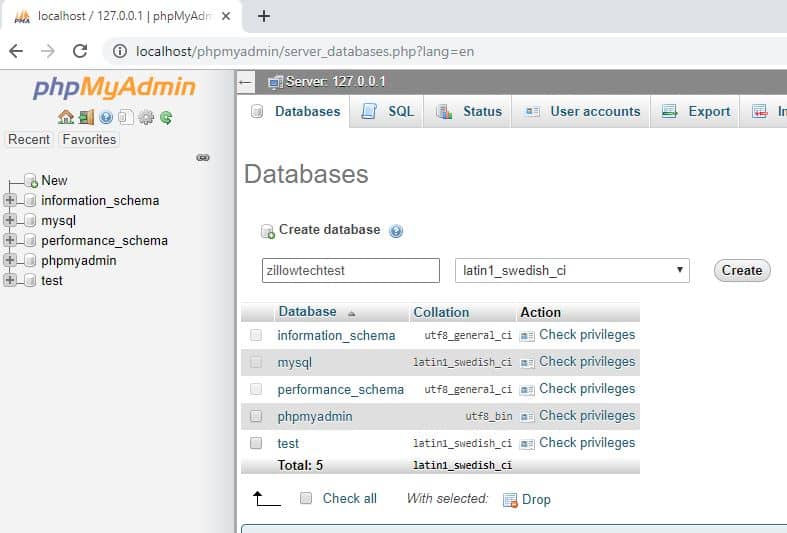
Task: Open the SQL tab
Action: [x=387, y=111]
